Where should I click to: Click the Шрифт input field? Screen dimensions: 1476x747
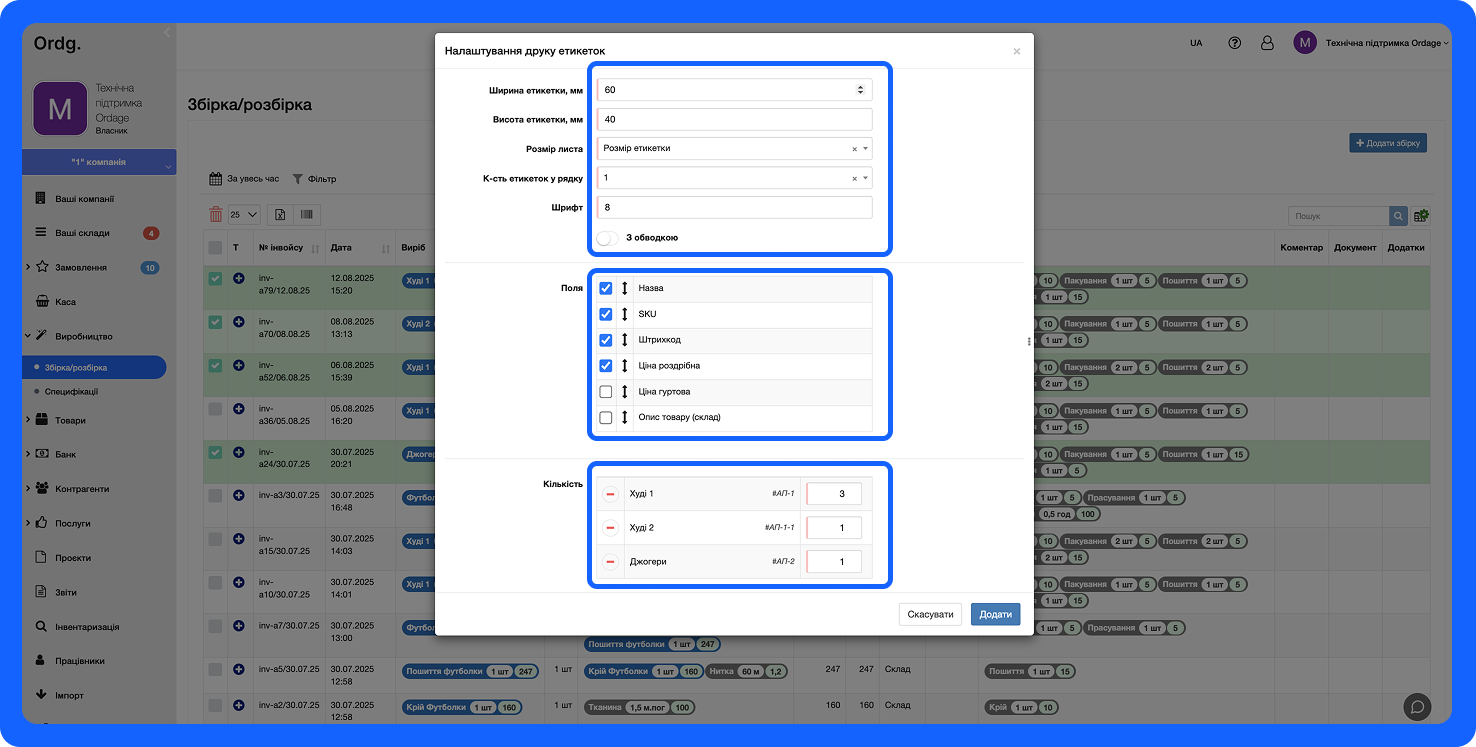(734, 208)
